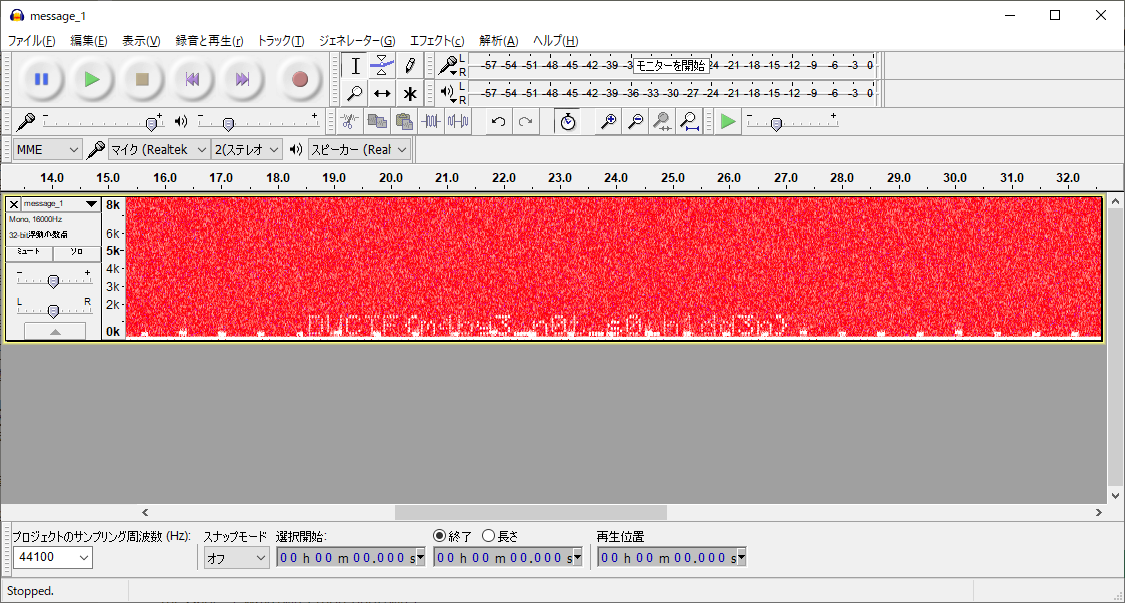This screenshot has height=603, width=1125.
Task: Select the Time Shift tool
Action: coord(382,93)
